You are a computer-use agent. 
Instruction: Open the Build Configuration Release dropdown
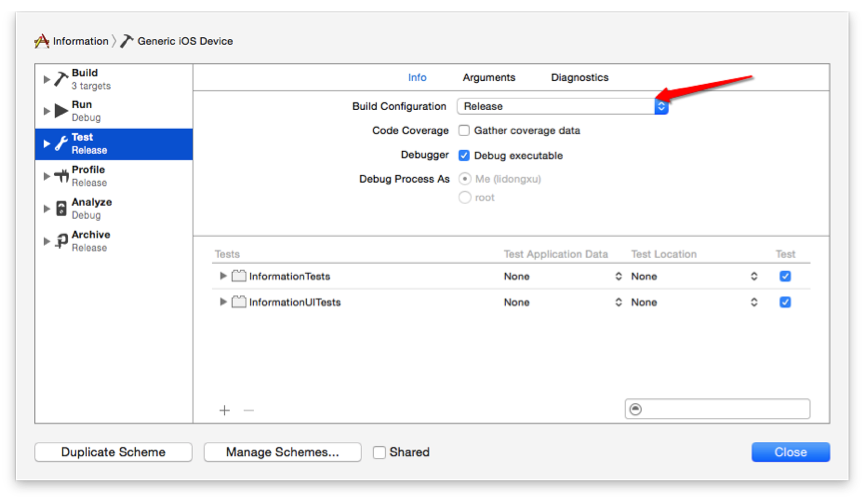pos(563,106)
